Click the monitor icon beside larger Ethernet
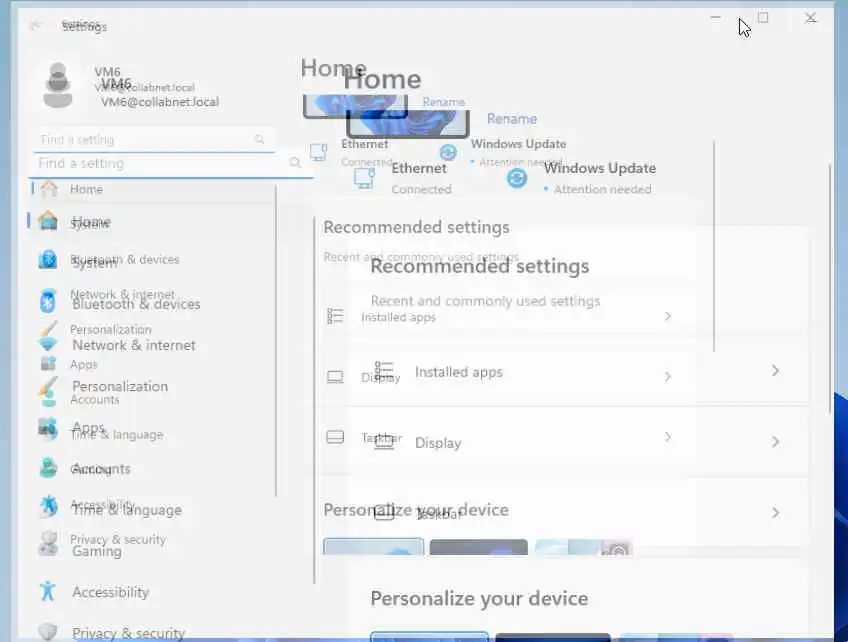The width and height of the screenshot is (848, 642). pos(365,178)
